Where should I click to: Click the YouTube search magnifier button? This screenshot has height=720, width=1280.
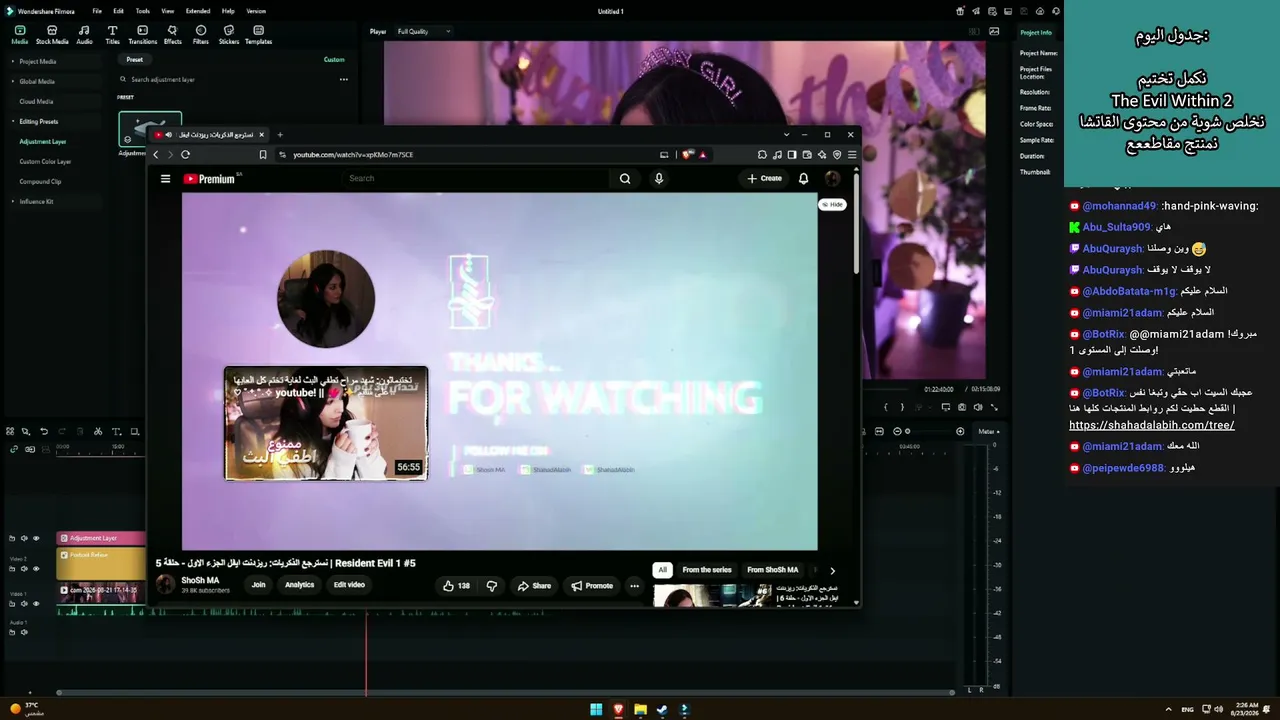625,179
